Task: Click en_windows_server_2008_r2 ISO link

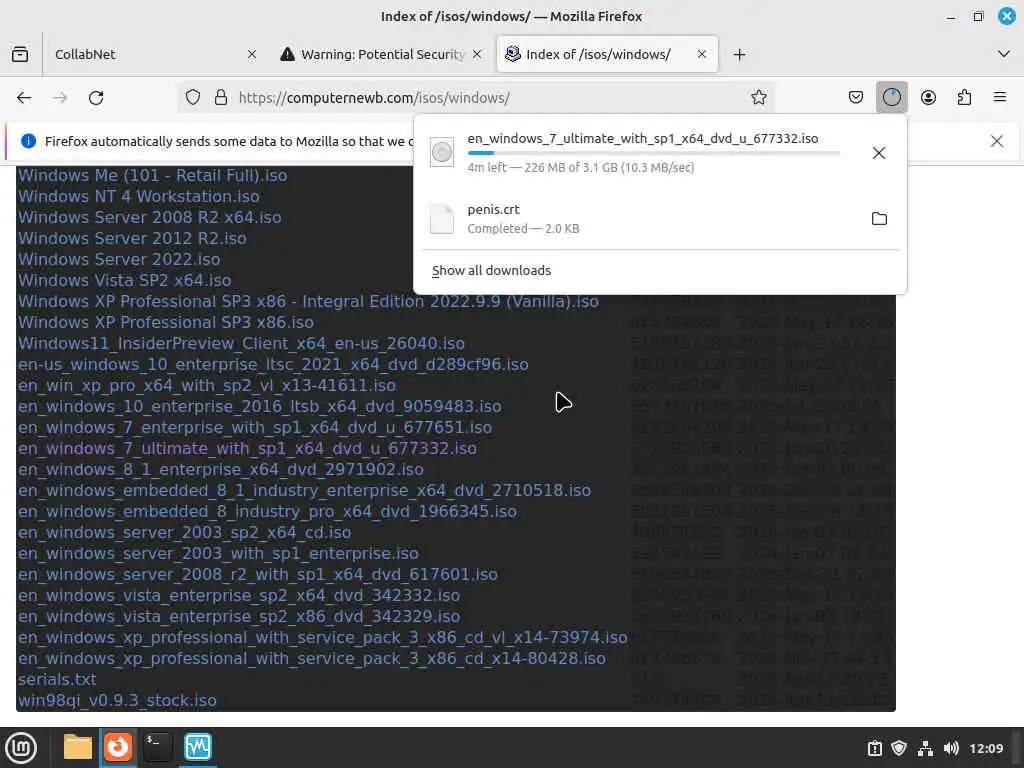Action: [x=258, y=575]
